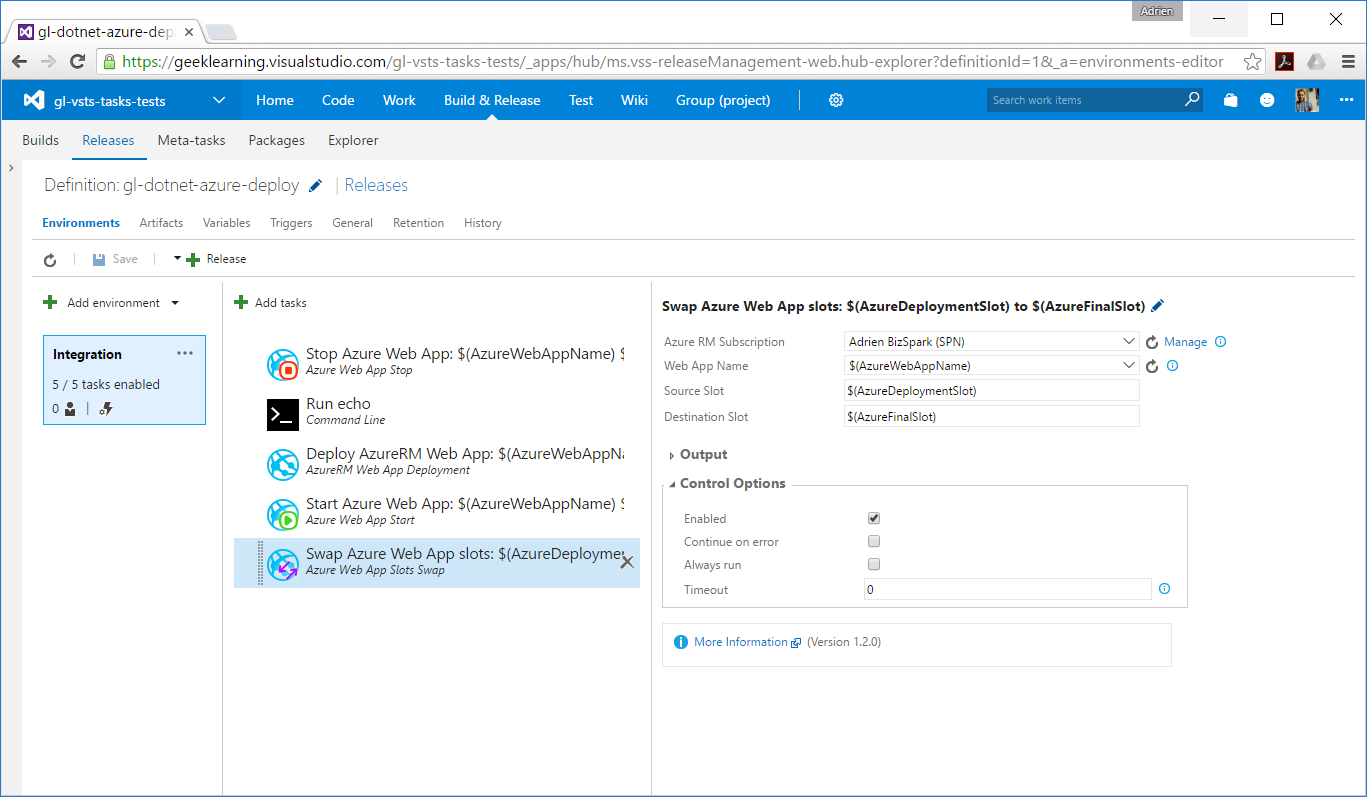Viewport: 1367px width, 797px height.
Task: Click the Chrome reload button
Action: coord(77,62)
